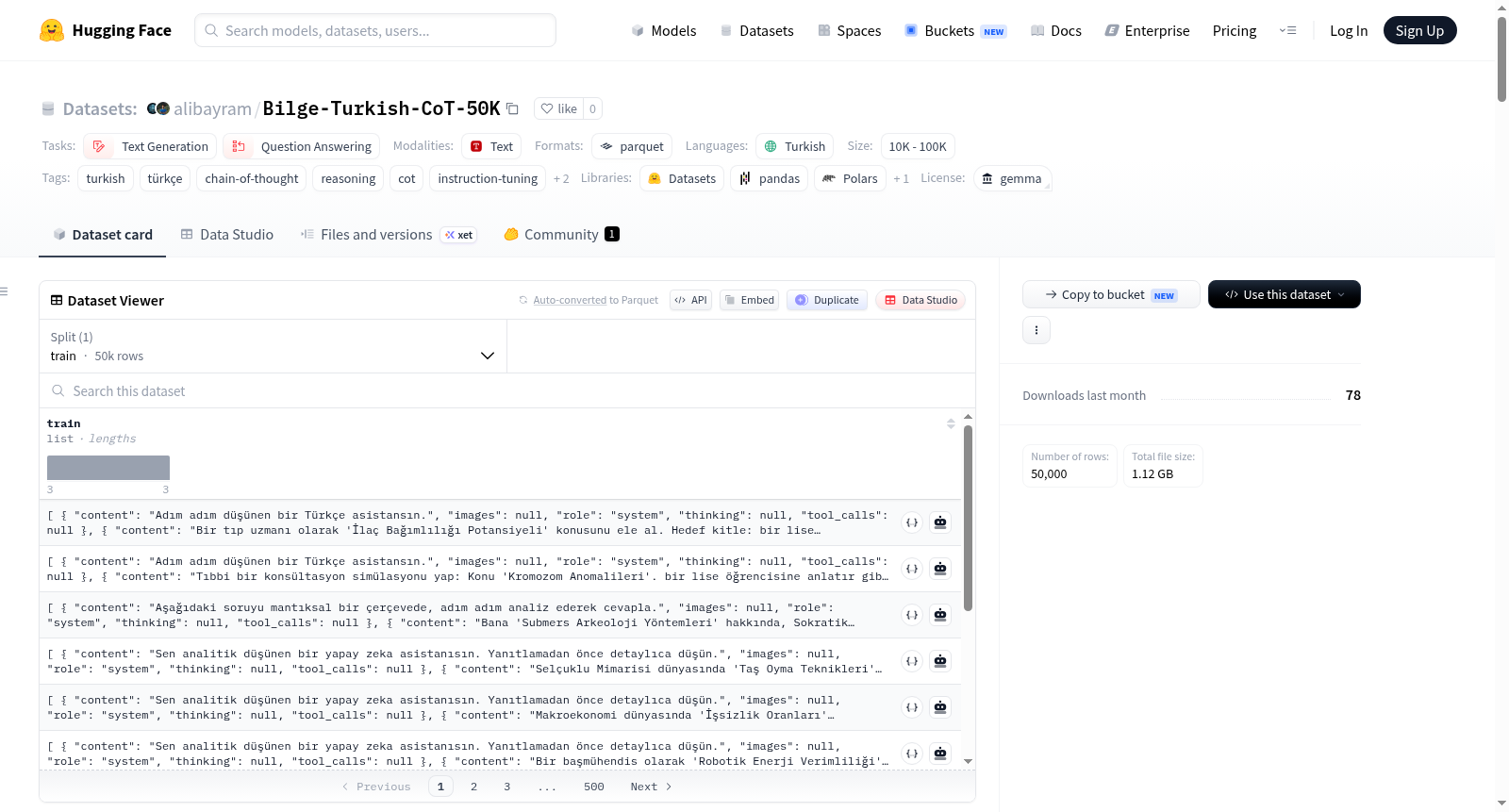Click the API button in Dataset Viewer
The width and height of the screenshot is (1509, 812).
point(690,300)
